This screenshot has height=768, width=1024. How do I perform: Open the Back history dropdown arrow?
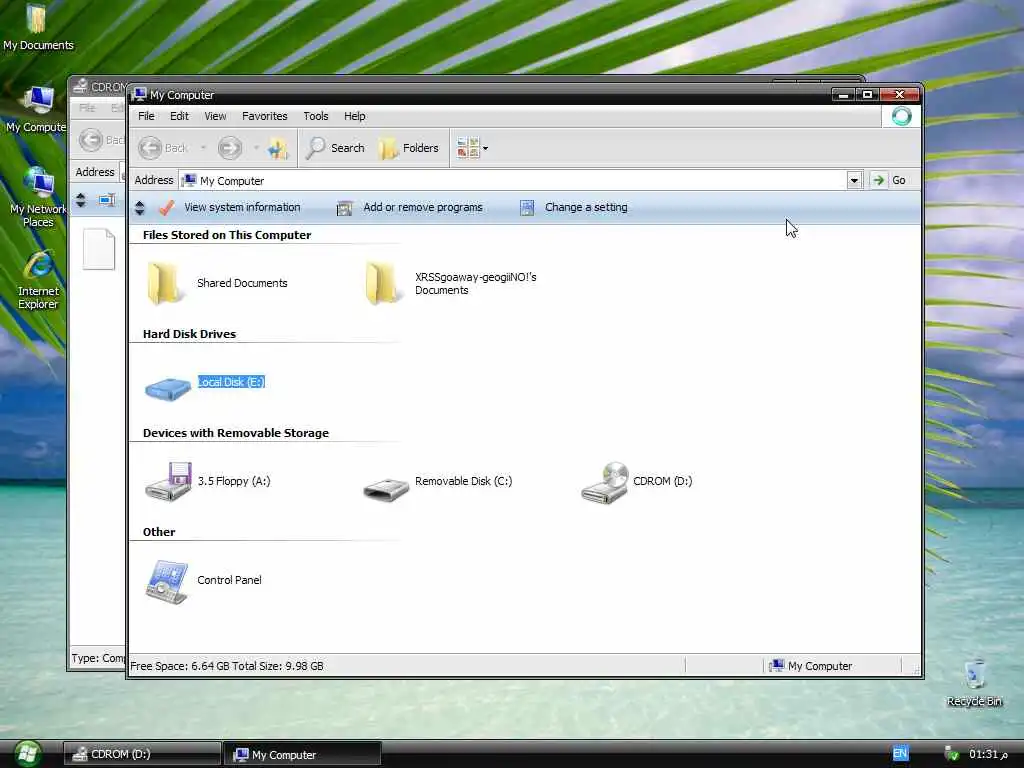[203, 148]
